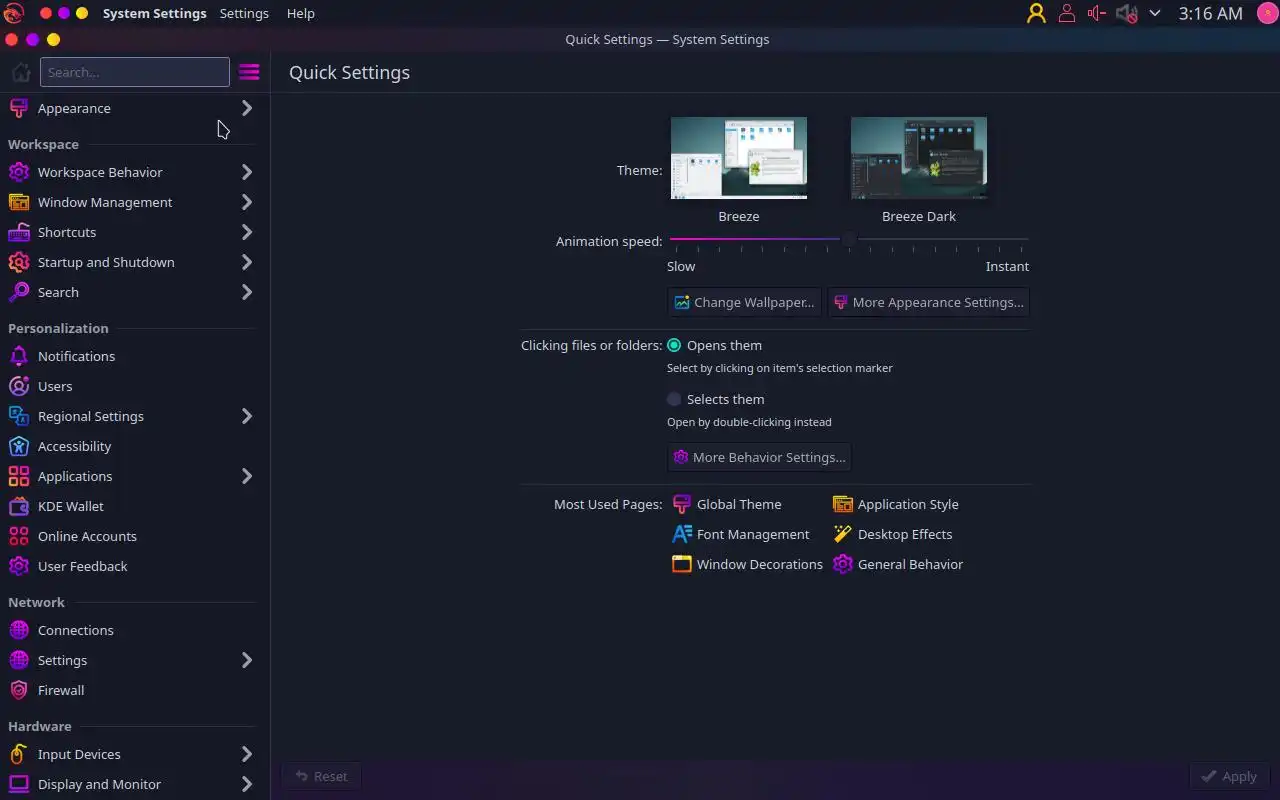
Task: Click the 3:16 AM clock
Action: (x=1210, y=13)
